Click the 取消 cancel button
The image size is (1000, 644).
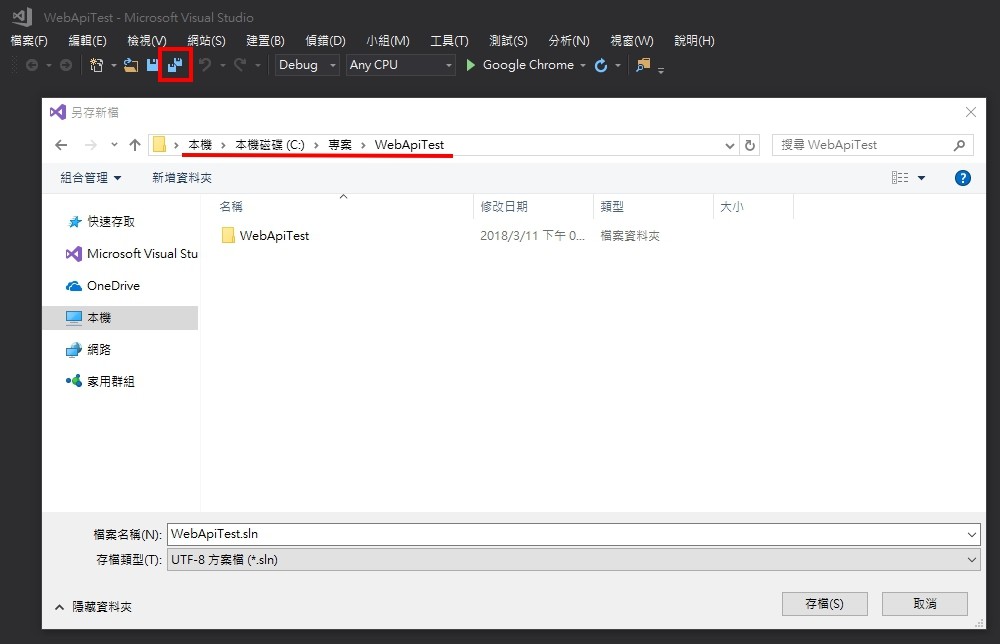pyautogui.click(x=925, y=604)
